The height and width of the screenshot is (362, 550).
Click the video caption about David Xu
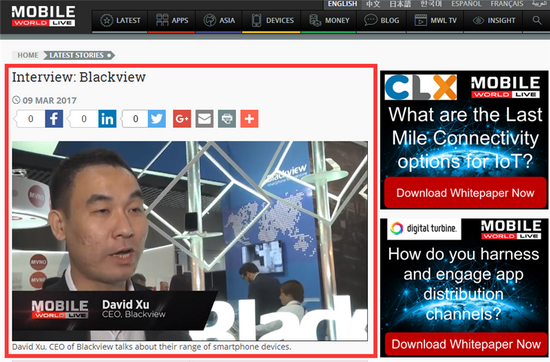click(x=152, y=347)
